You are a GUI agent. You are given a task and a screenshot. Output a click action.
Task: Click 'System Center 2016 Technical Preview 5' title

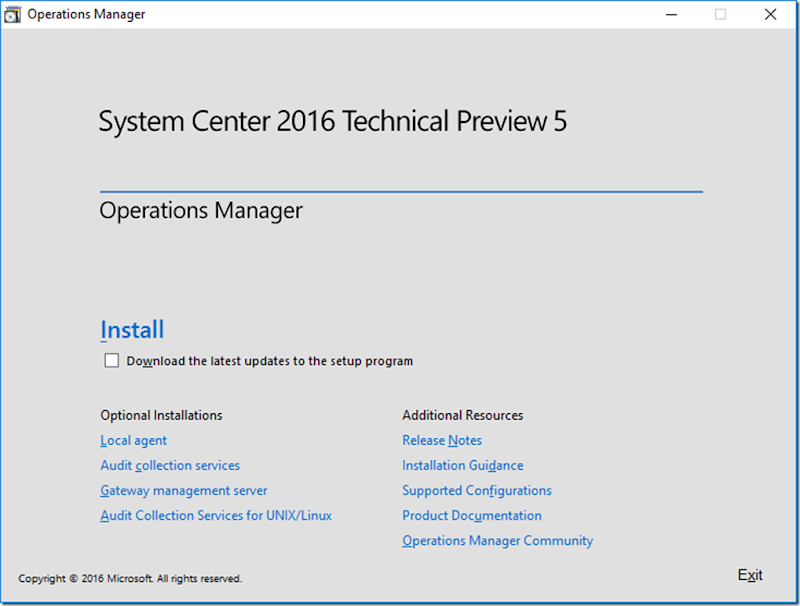(x=333, y=121)
